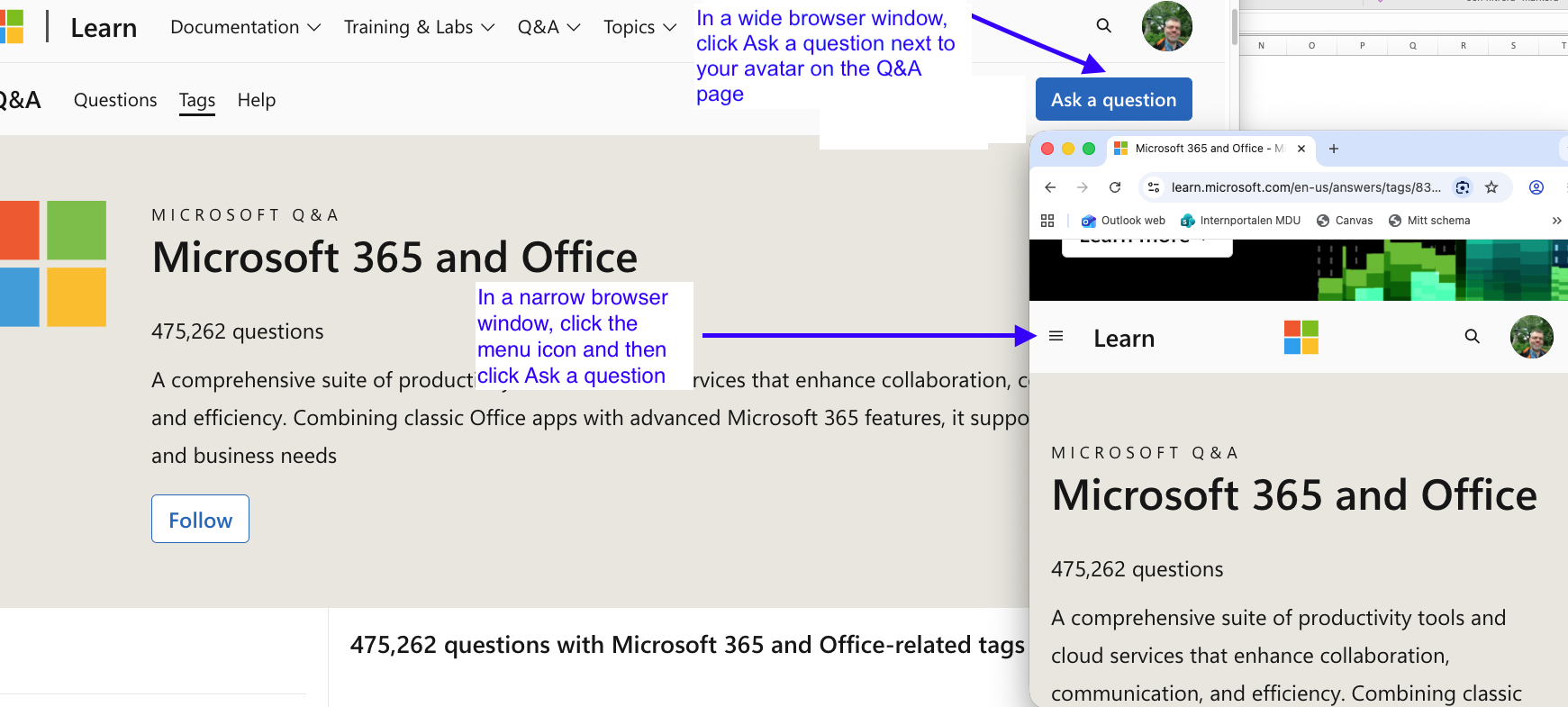Expand the Documentation menu

pos(245,27)
